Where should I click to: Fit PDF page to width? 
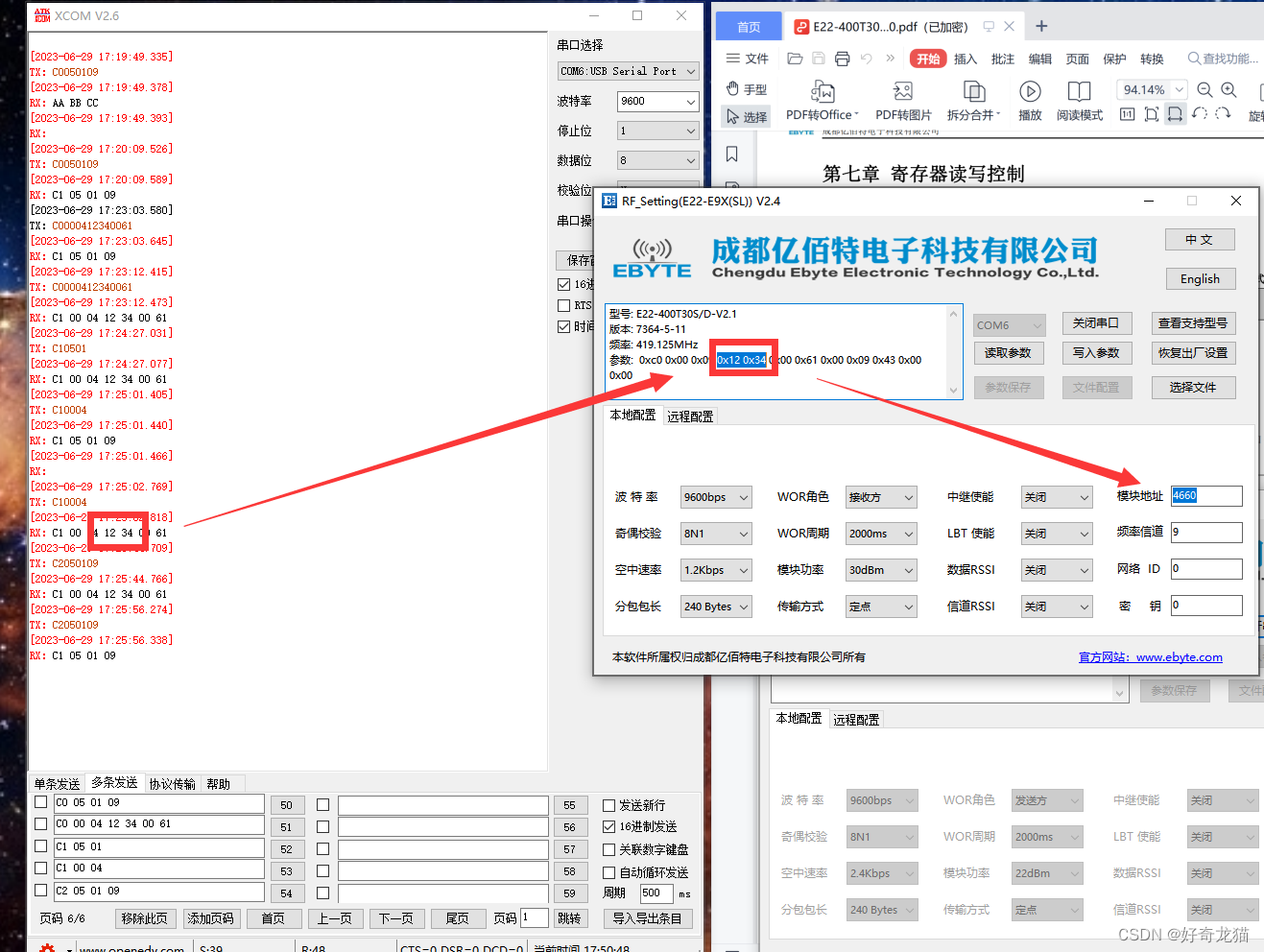(x=1175, y=114)
